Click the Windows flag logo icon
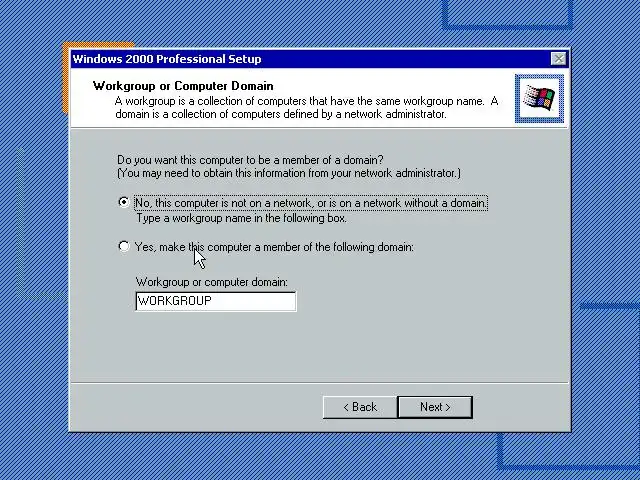Screen dimensions: 640x480 (539, 98)
